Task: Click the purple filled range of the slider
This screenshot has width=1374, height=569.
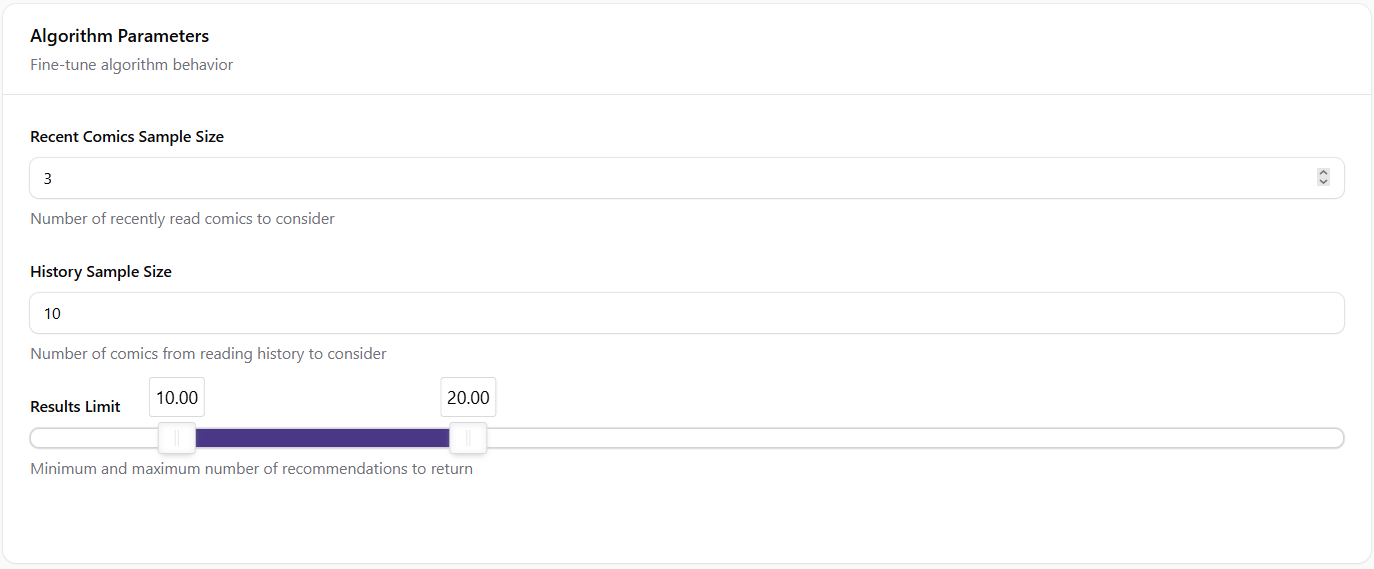Action: [322, 438]
